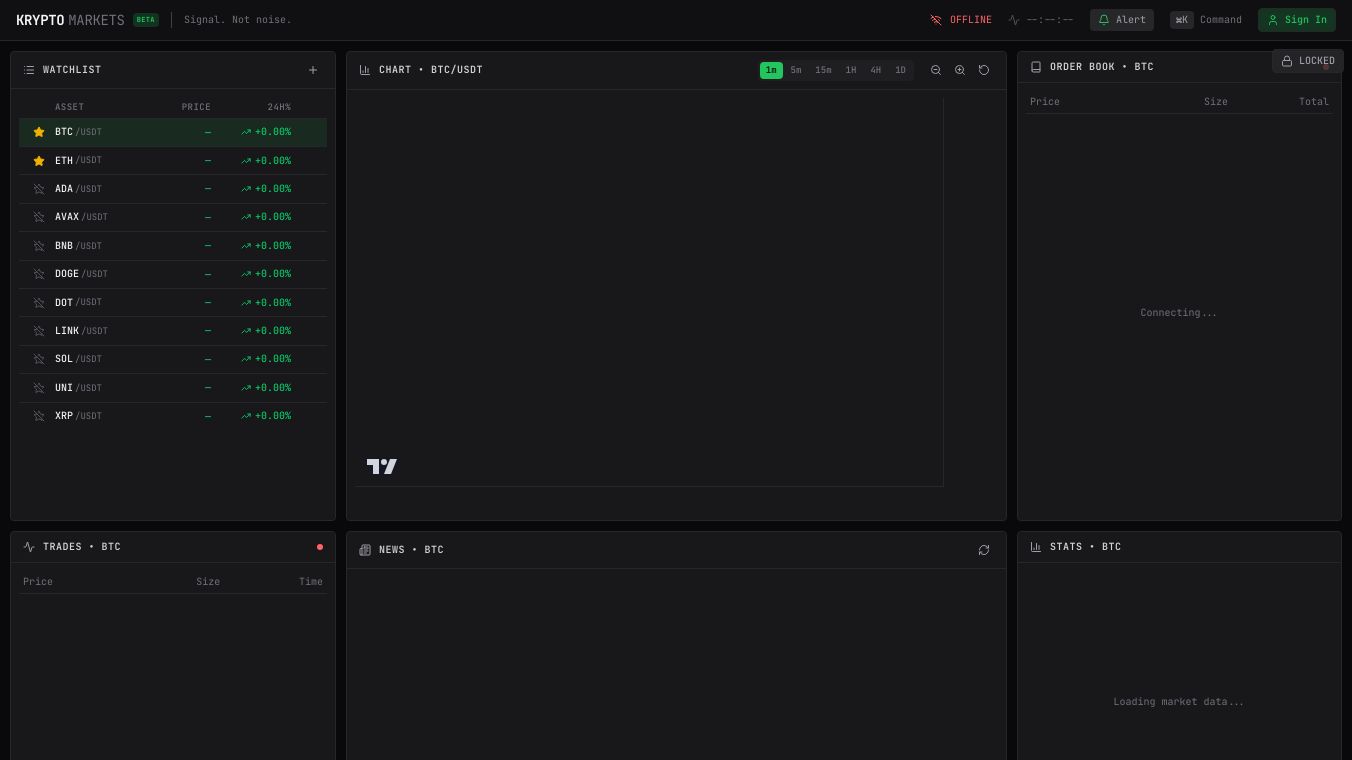Unfavorite ETH/USDT by clicking its star
Image resolution: width=1352 pixels, height=760 pixels.
(39, 160)
